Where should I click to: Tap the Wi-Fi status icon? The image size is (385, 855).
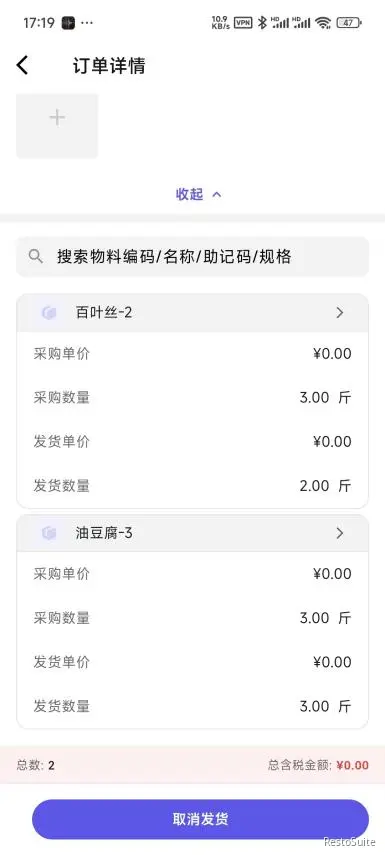pyautogui.click(x=323, y=22)
